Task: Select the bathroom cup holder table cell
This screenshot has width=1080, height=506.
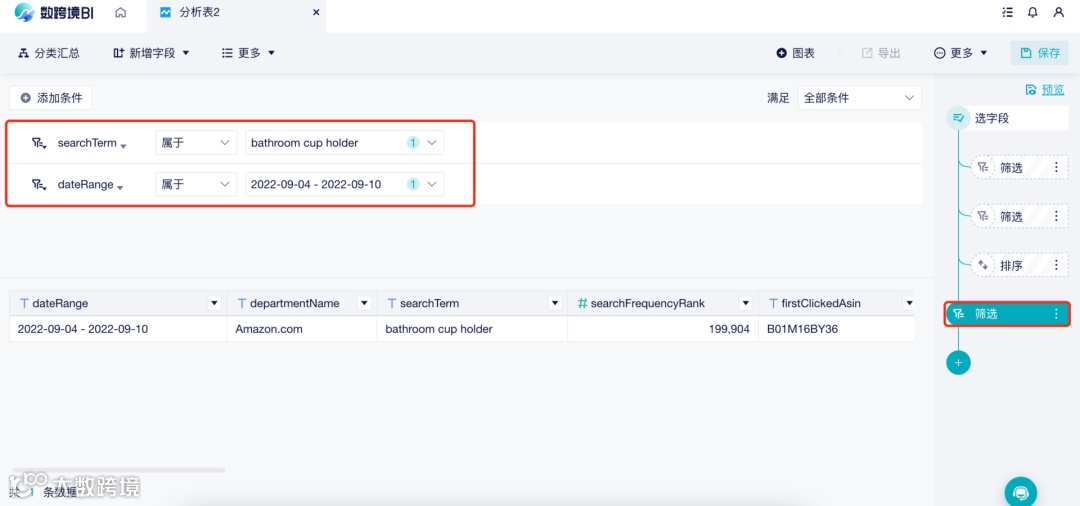Action: [x=472, y=329]
